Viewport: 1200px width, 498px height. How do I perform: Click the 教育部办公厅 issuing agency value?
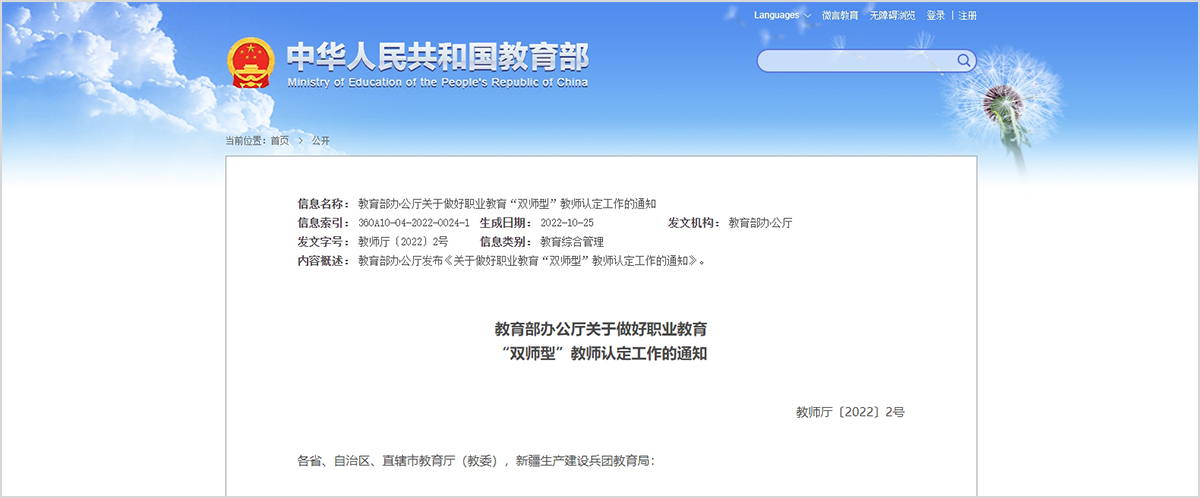(x=760, y=222)
